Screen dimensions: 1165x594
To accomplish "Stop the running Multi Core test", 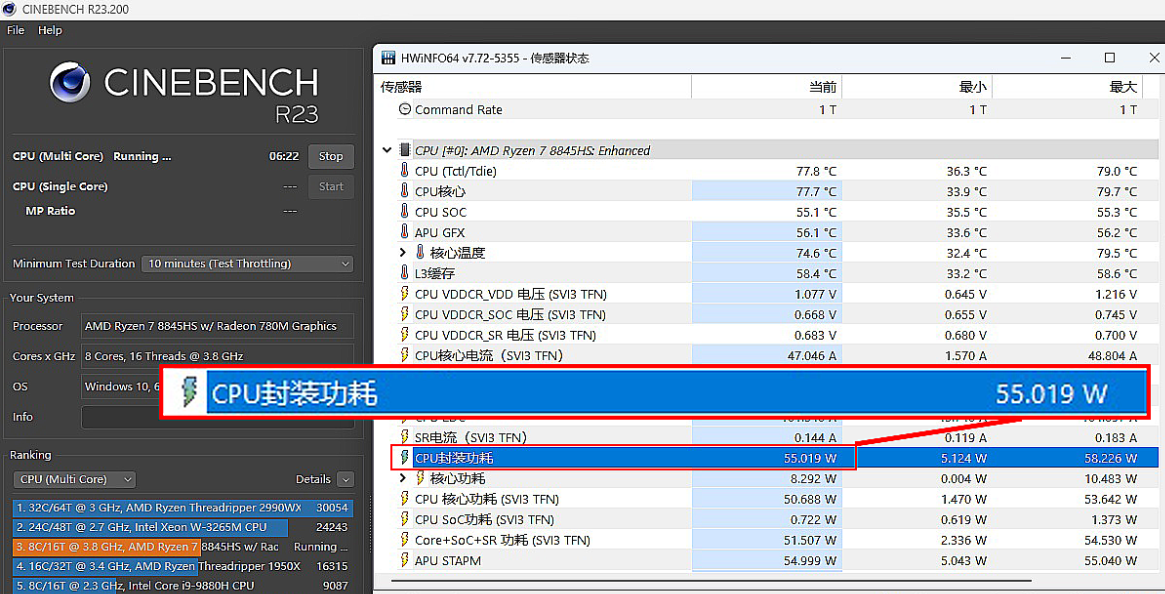I will pos(331,157).
